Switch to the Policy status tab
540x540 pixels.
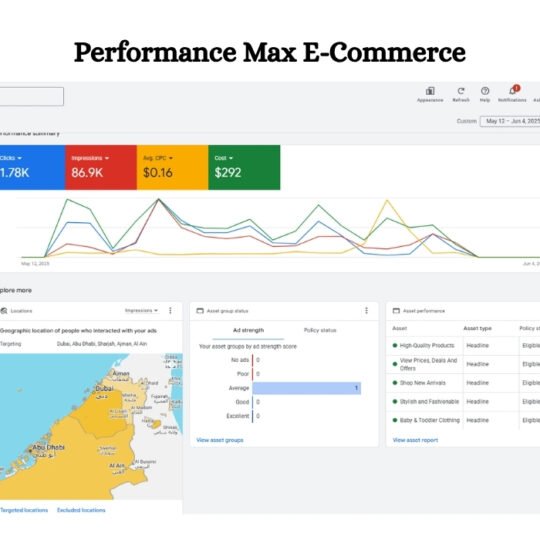pyautogui.click(x=320, y=330)
